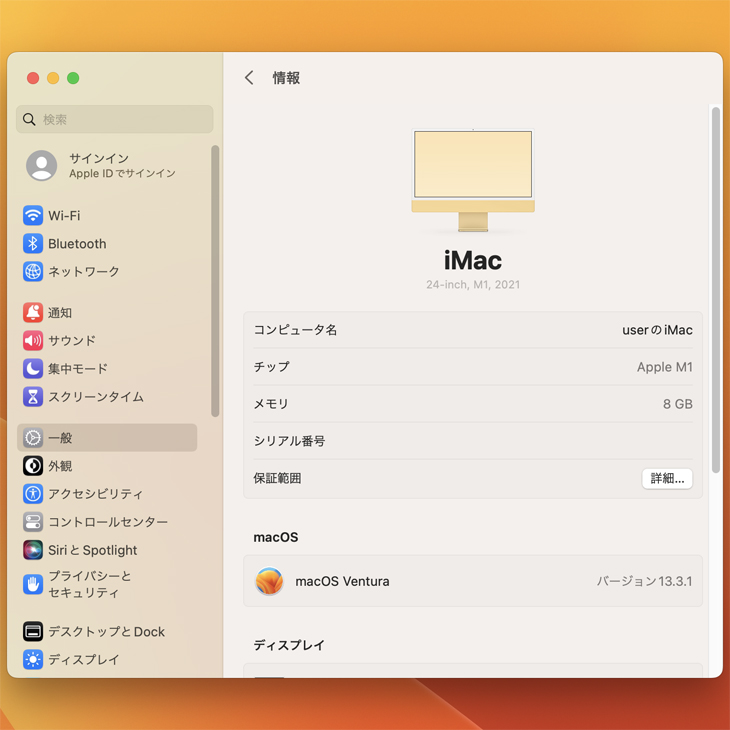
Task: Open アクセシビリティ icon in sidebar
Action: [x=33, y=494]
